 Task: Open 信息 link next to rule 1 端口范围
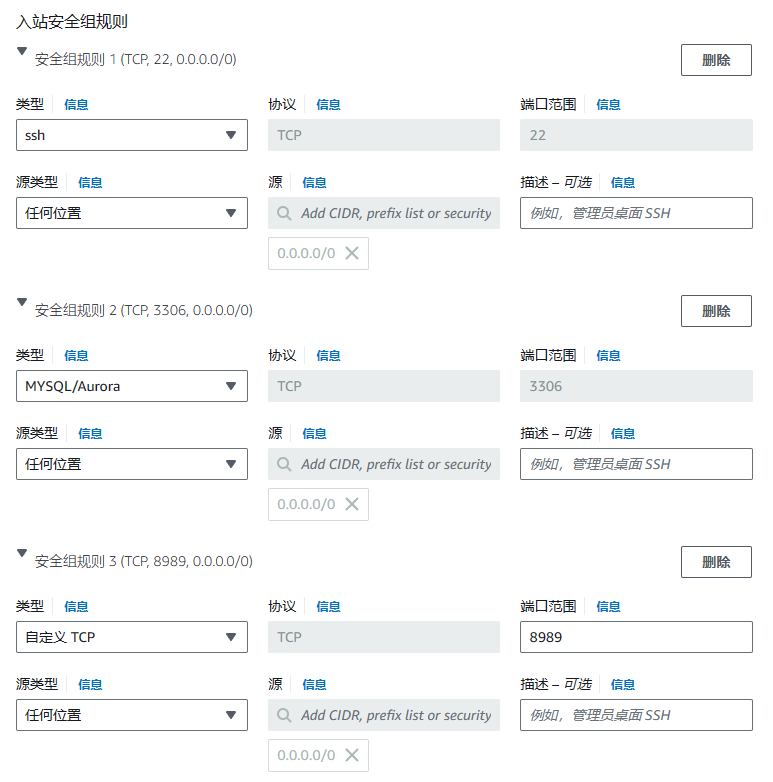coord(608,105)
